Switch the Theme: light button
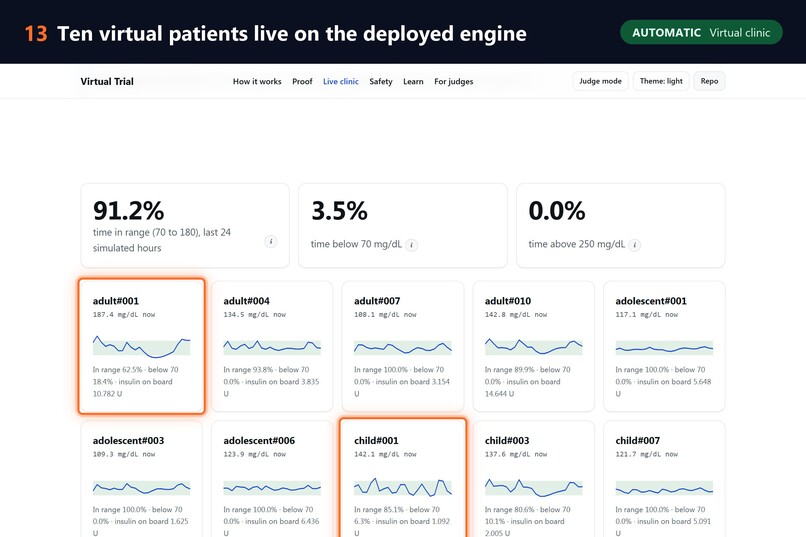The height and width of the screenshot is (537, 806). click(x=661, y=81)
